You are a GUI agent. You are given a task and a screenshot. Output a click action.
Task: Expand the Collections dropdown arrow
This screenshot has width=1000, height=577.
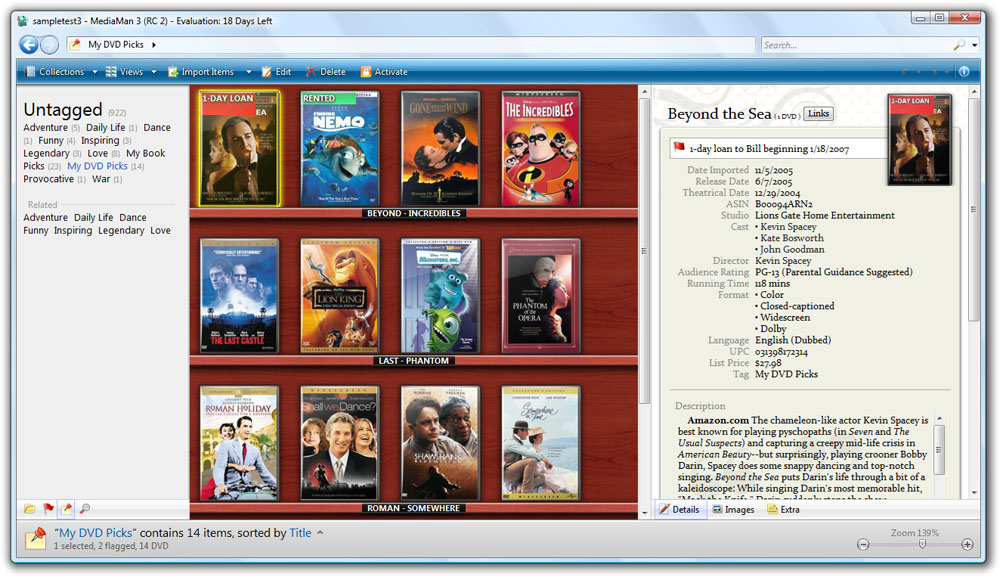click(x=94, y=72)
